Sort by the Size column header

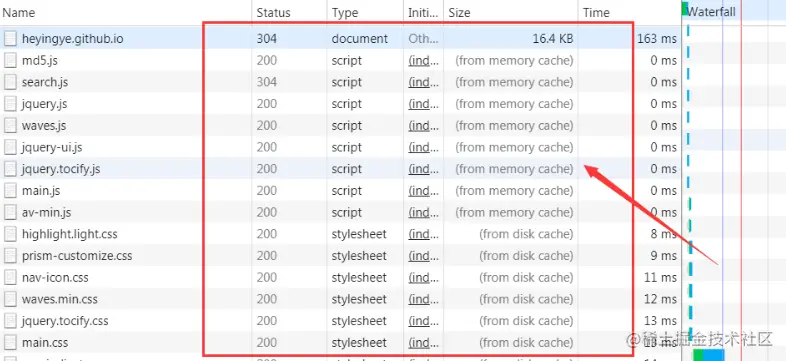511,13
